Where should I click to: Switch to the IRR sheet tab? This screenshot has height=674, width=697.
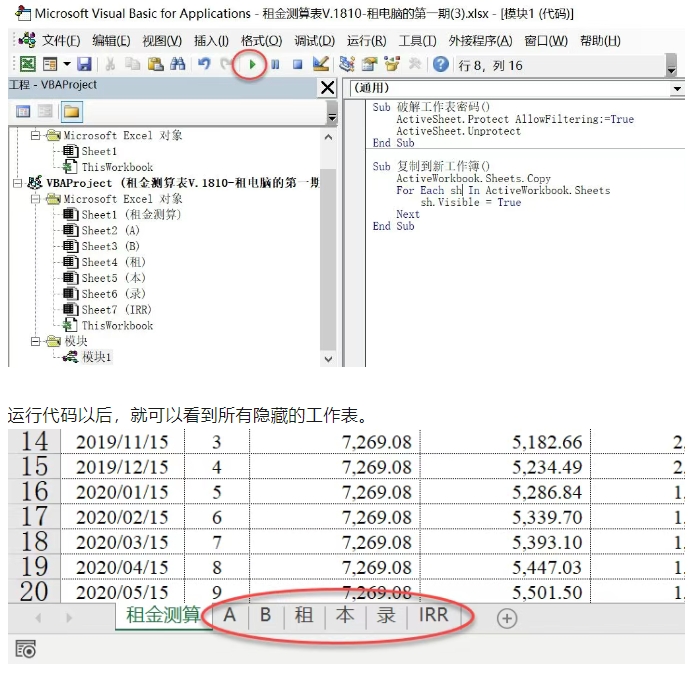pyautogui.click(x=432, y=615)
